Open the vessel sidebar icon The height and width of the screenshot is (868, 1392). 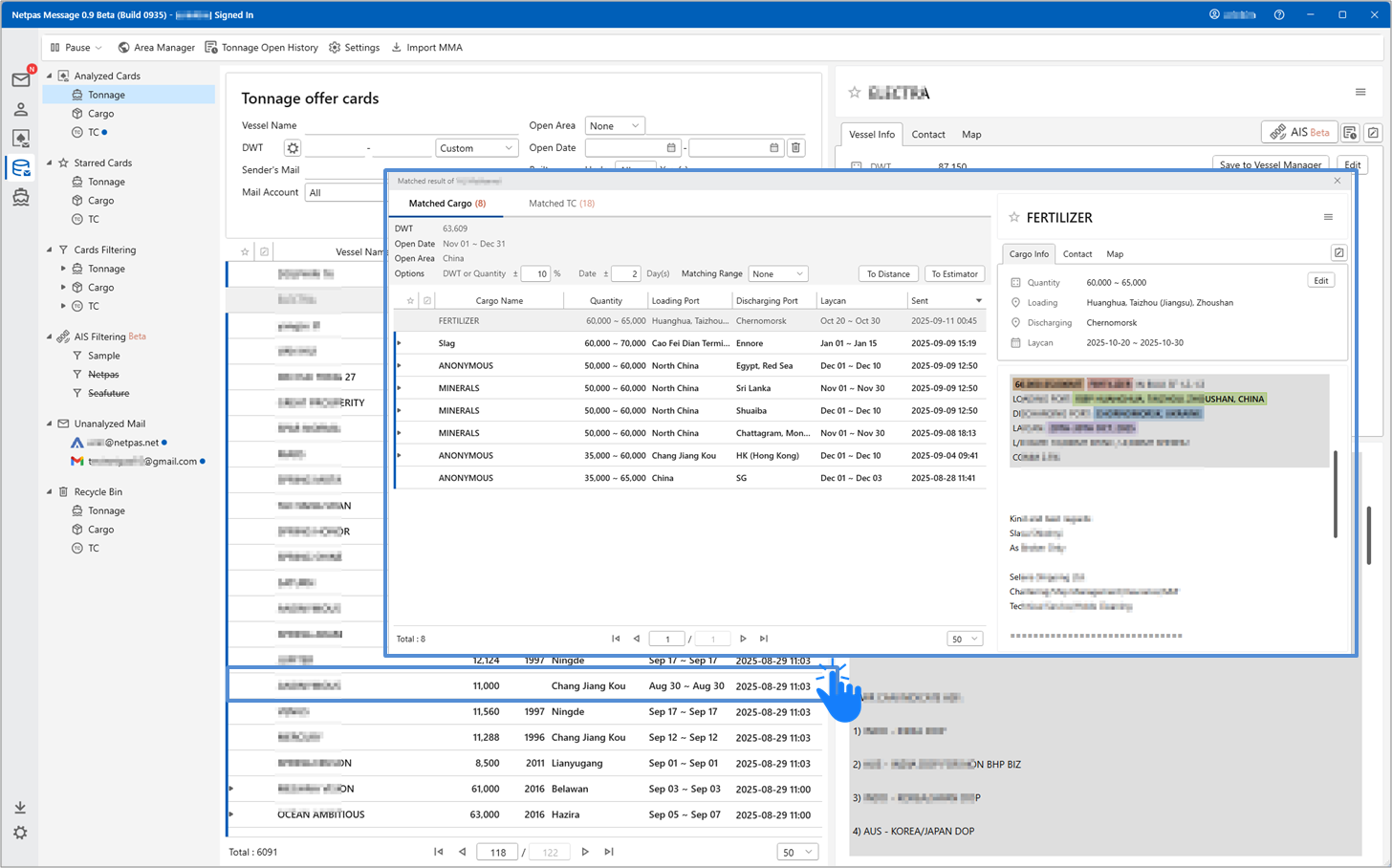point(20,197)
